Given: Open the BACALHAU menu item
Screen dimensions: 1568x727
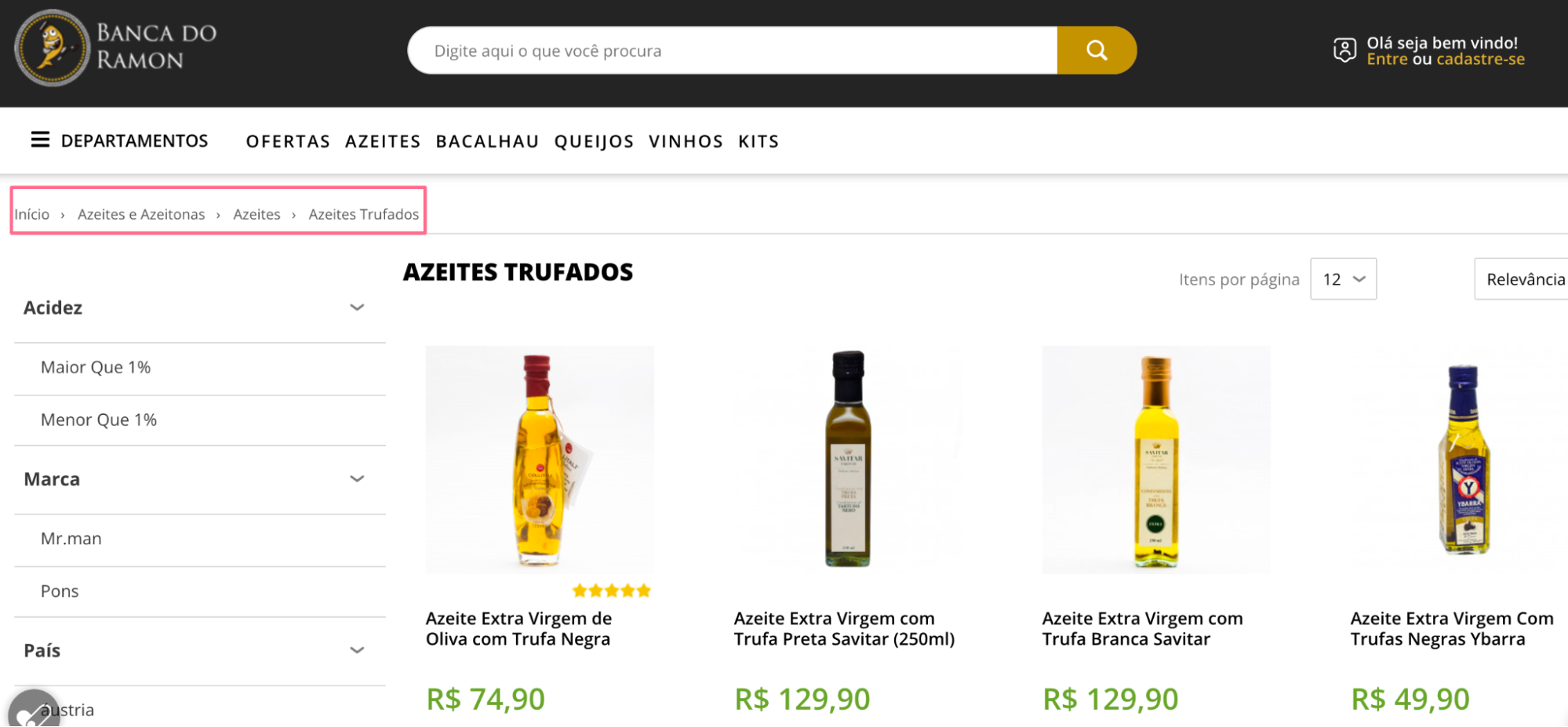Looking at the screenshot, I should click(487, 141).
